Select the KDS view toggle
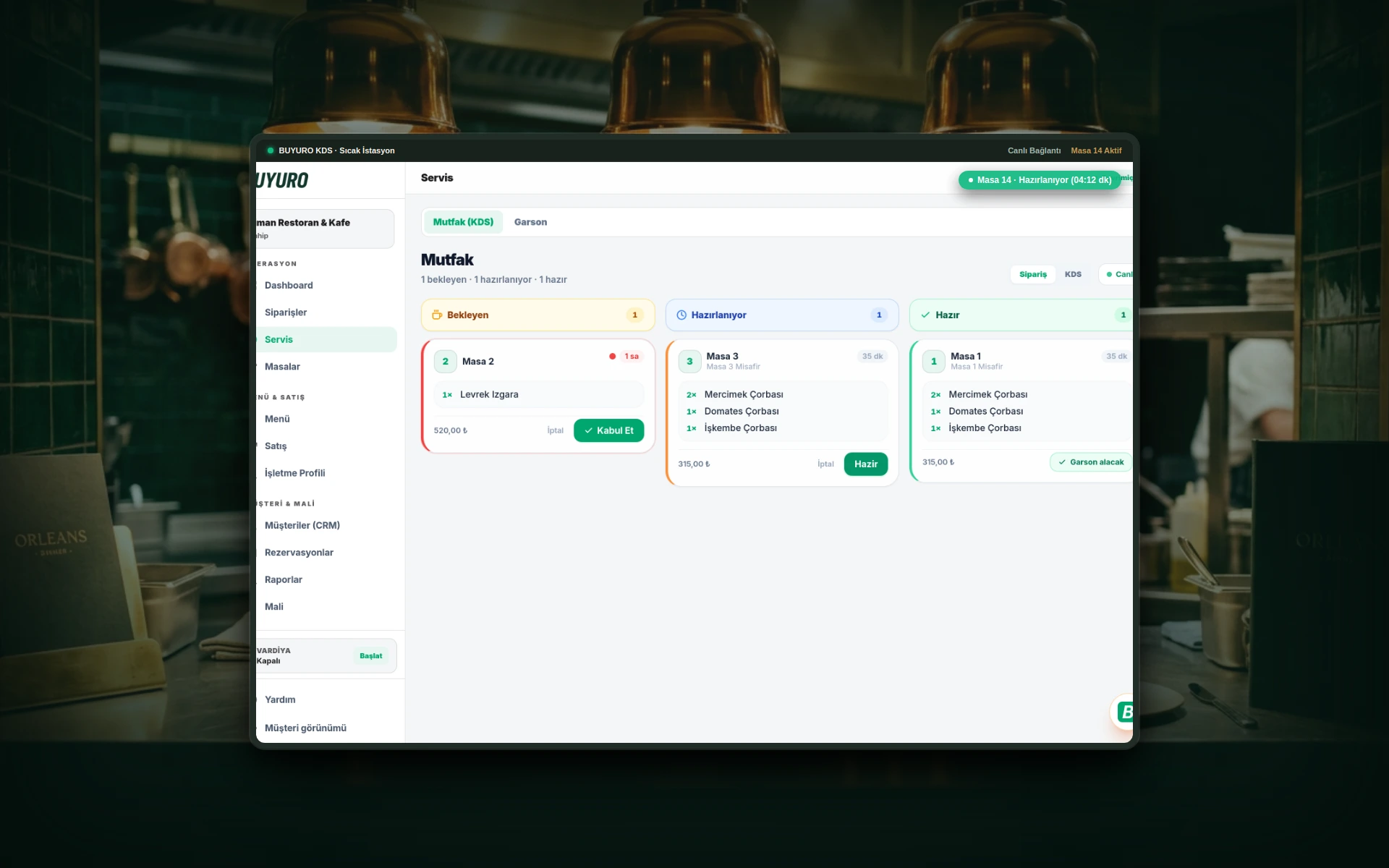The height and width of the screenshot is (868, 1389). point(1073,274)
